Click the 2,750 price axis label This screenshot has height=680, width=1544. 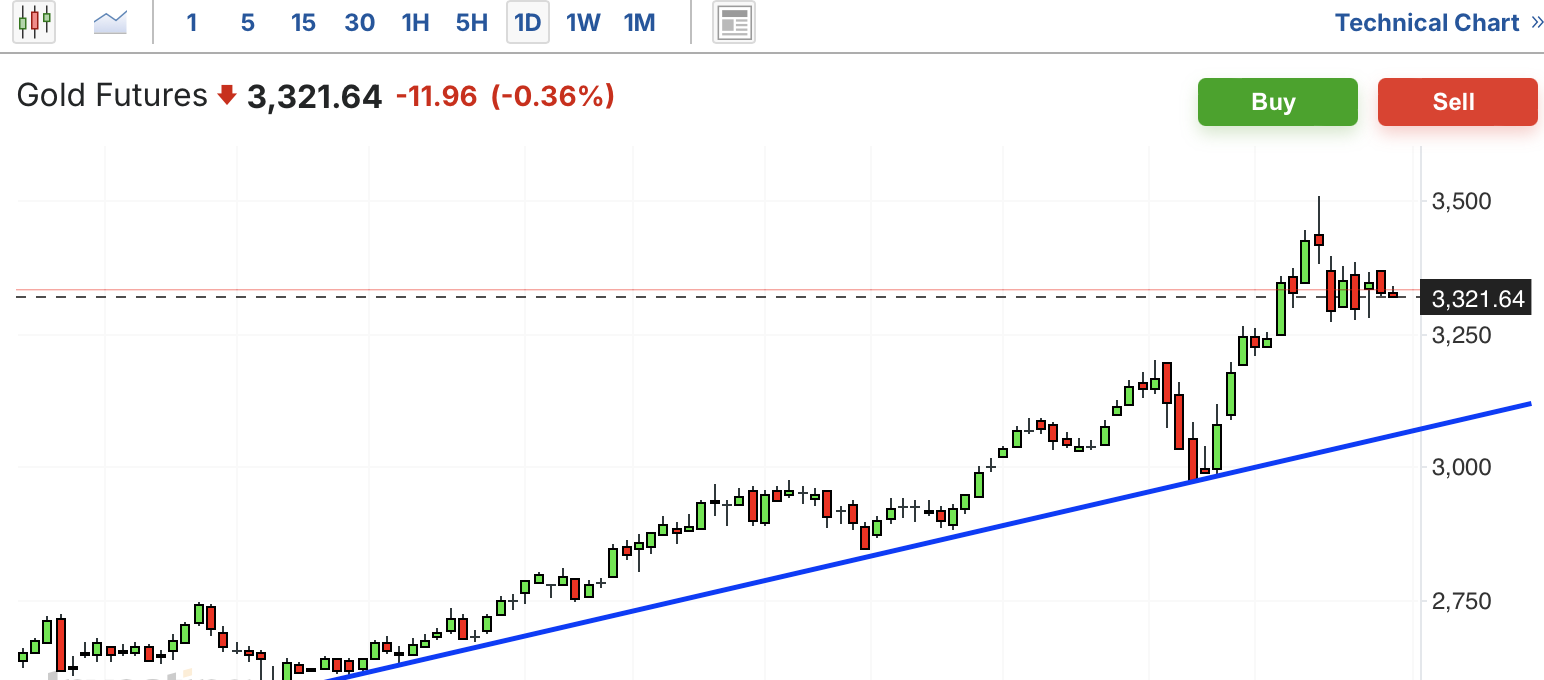click(1462, 601)
